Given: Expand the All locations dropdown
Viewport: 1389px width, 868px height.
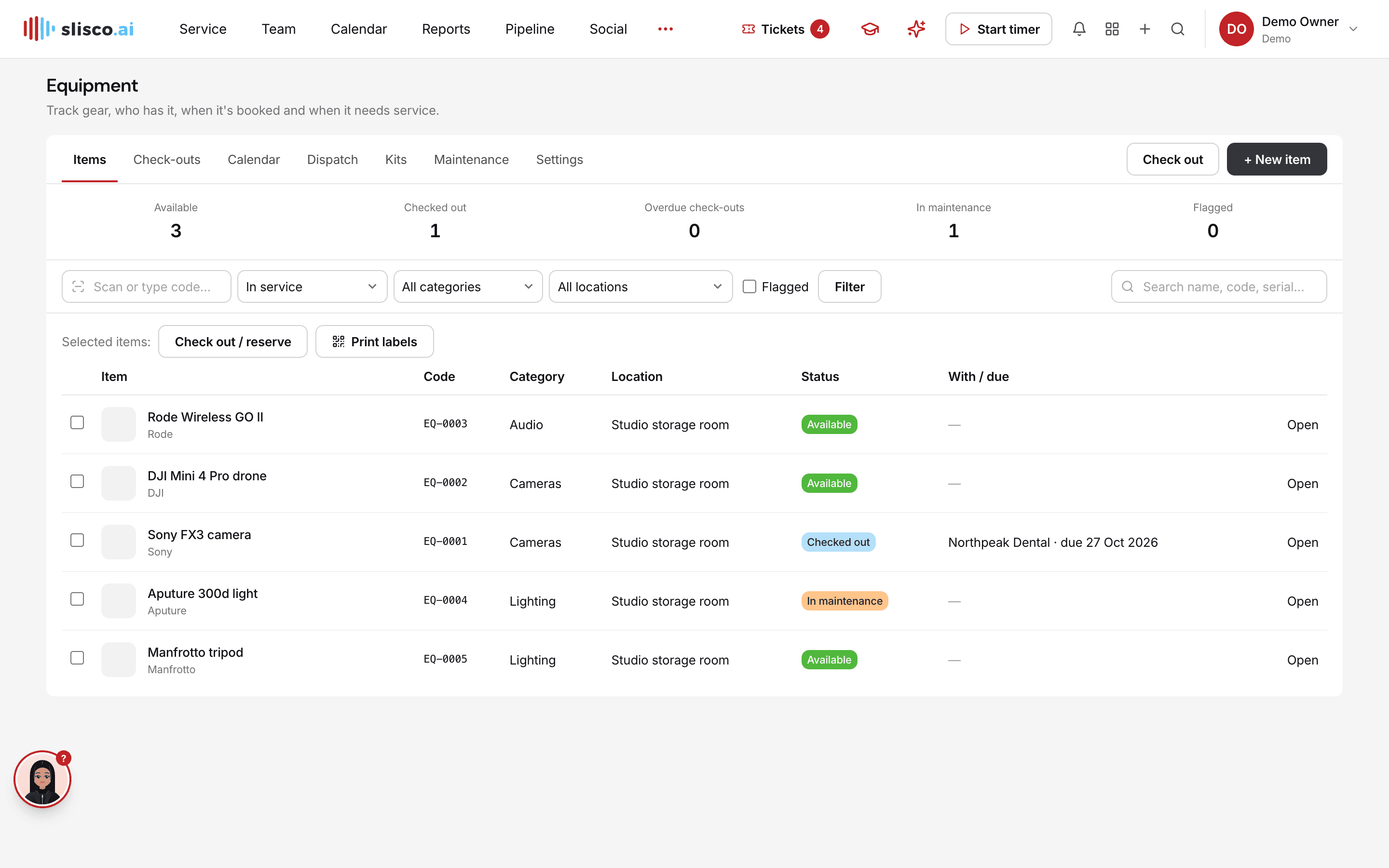Looking at the screenshot, I should click(x=640, y=286).
